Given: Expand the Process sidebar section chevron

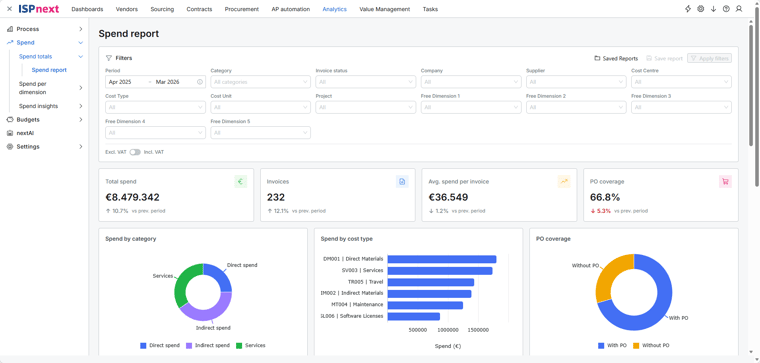Looking at the screenshot, I should (80, 29).
